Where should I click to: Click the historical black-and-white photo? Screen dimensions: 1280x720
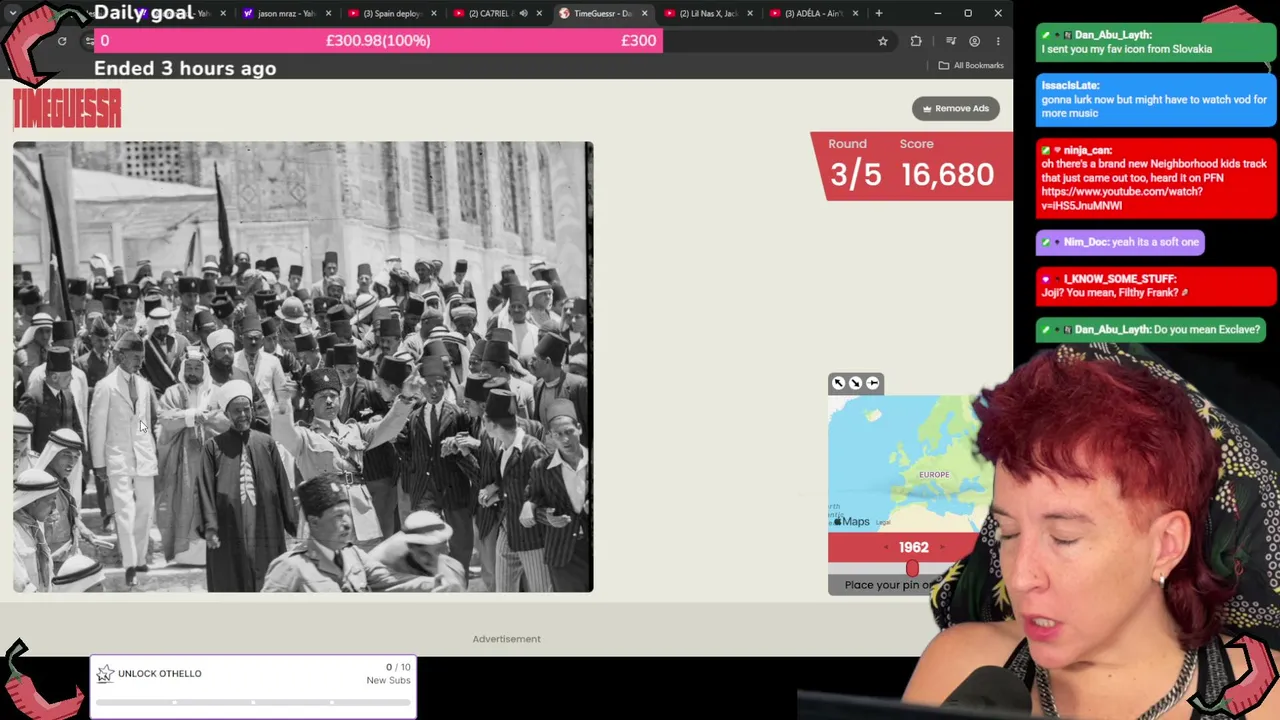pos(303,367)
